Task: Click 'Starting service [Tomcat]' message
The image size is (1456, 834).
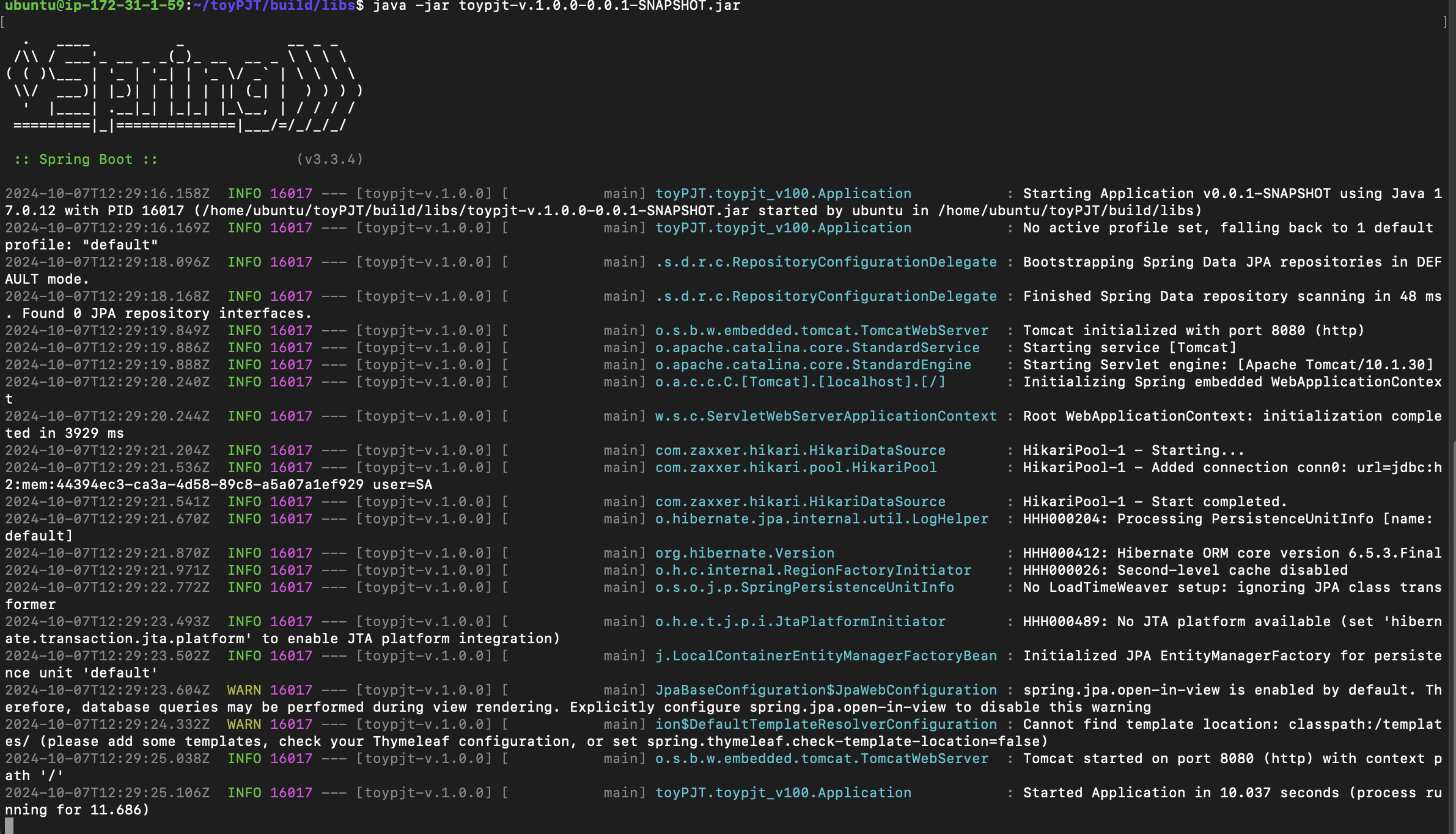Action: click(1130, 348)
